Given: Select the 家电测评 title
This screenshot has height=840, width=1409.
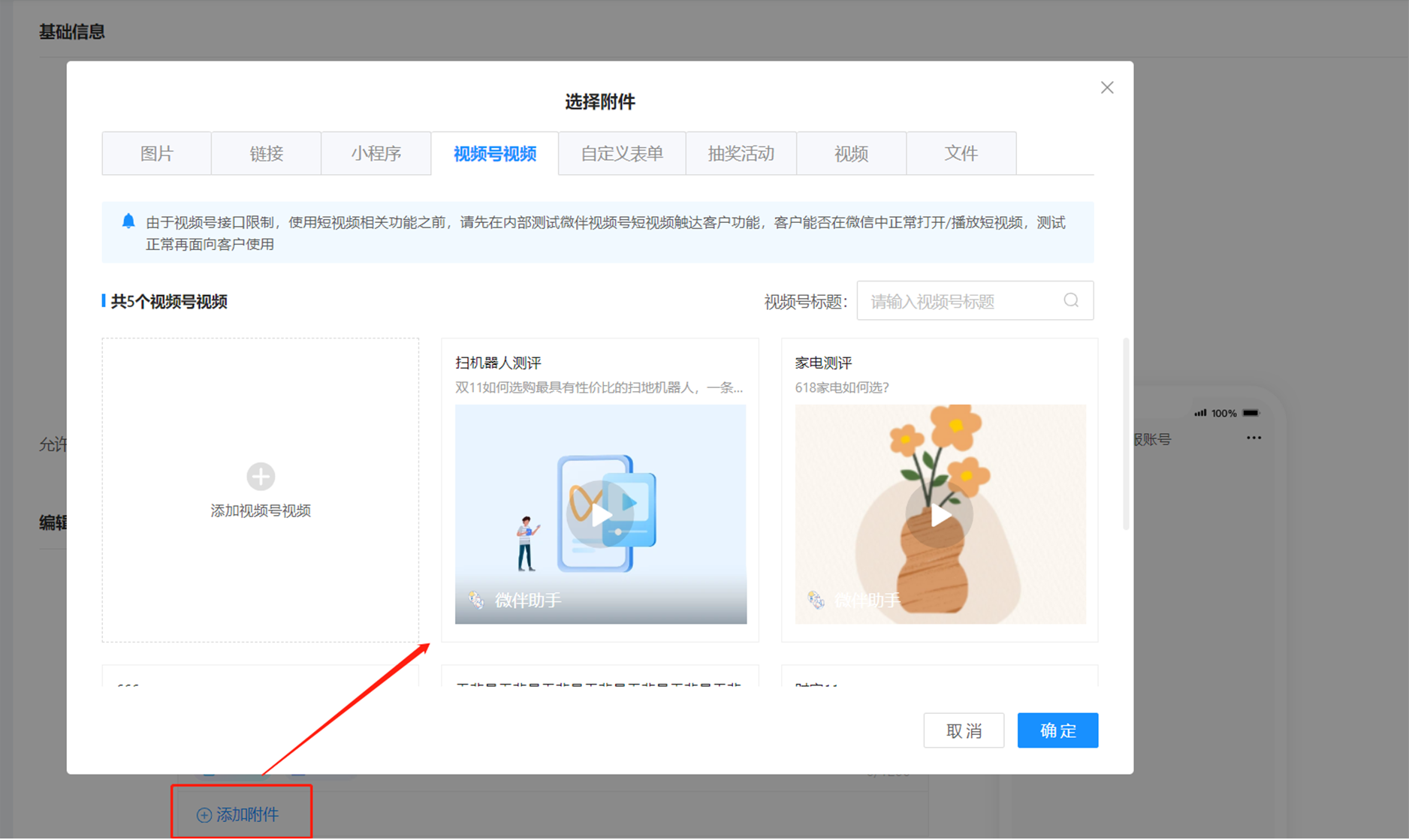Looking at the screenshot, I should click(823, 363).
